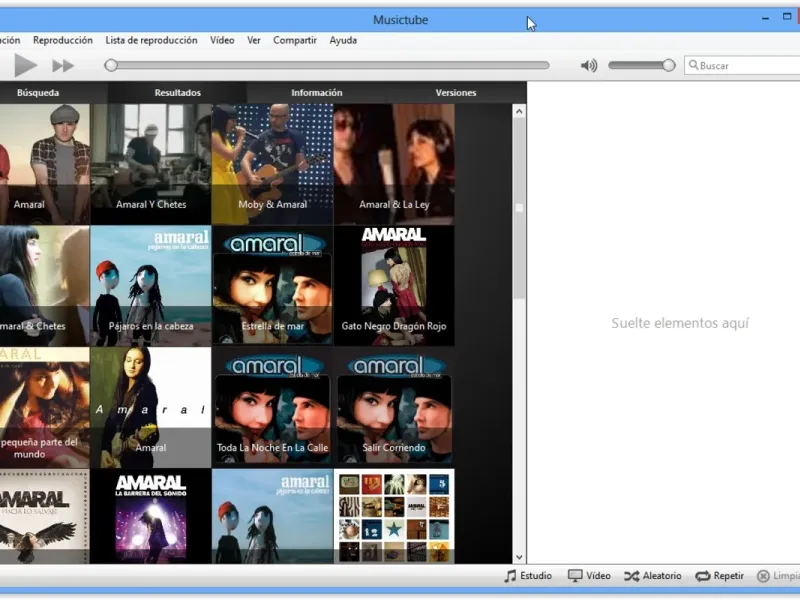Toggle Aleatorio shuffle mode

[653, 576]
